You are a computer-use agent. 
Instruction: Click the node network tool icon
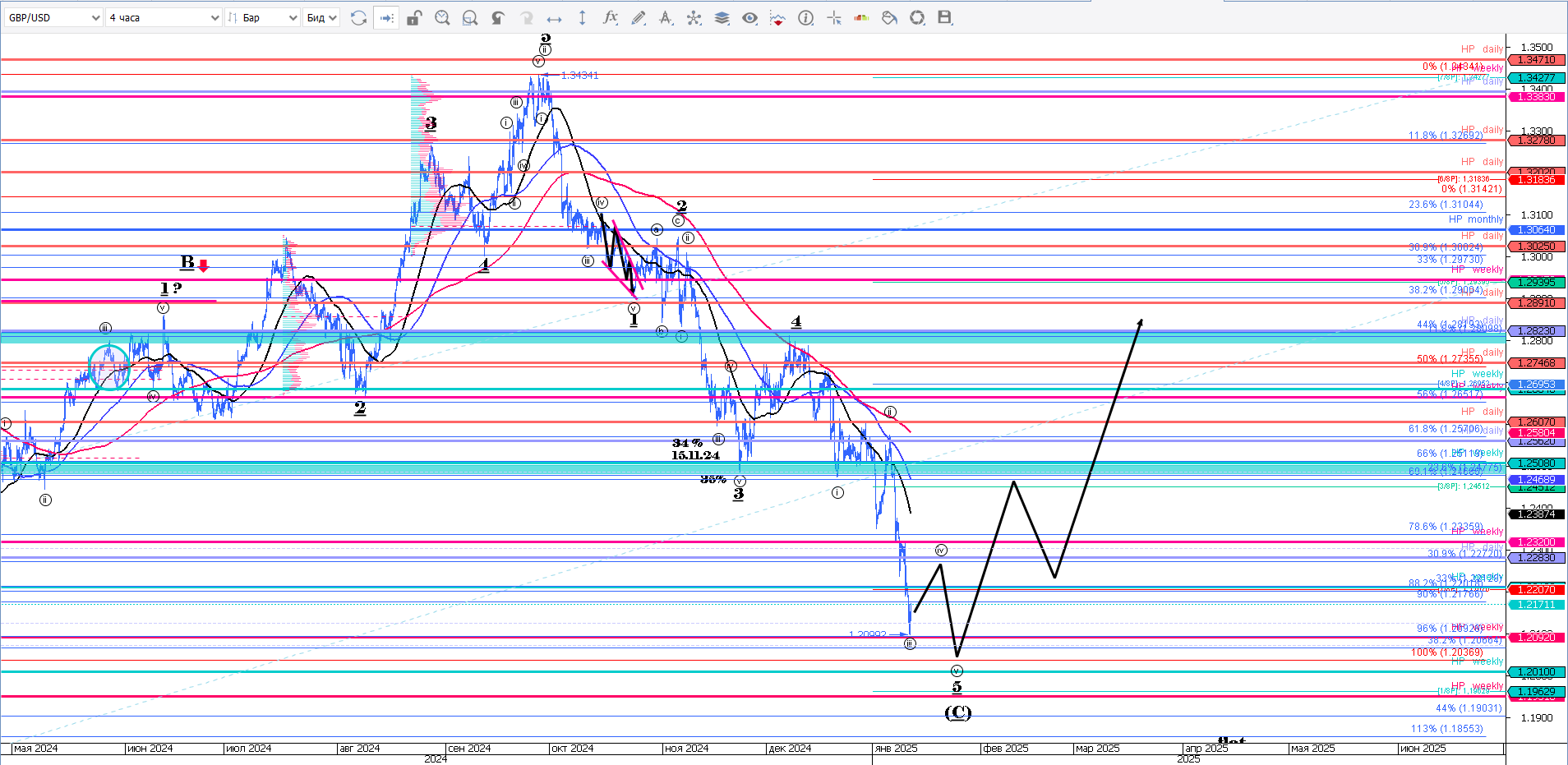(694, 17)
